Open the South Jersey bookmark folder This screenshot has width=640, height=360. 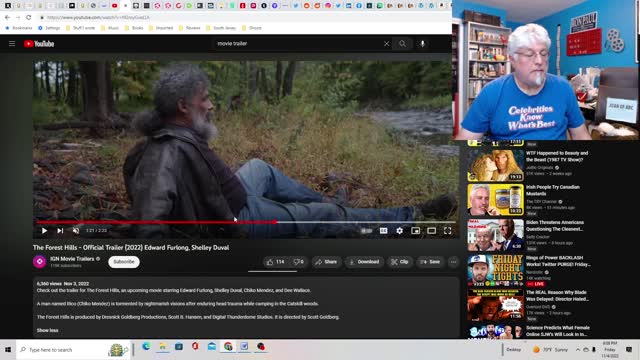coord(221,28)
